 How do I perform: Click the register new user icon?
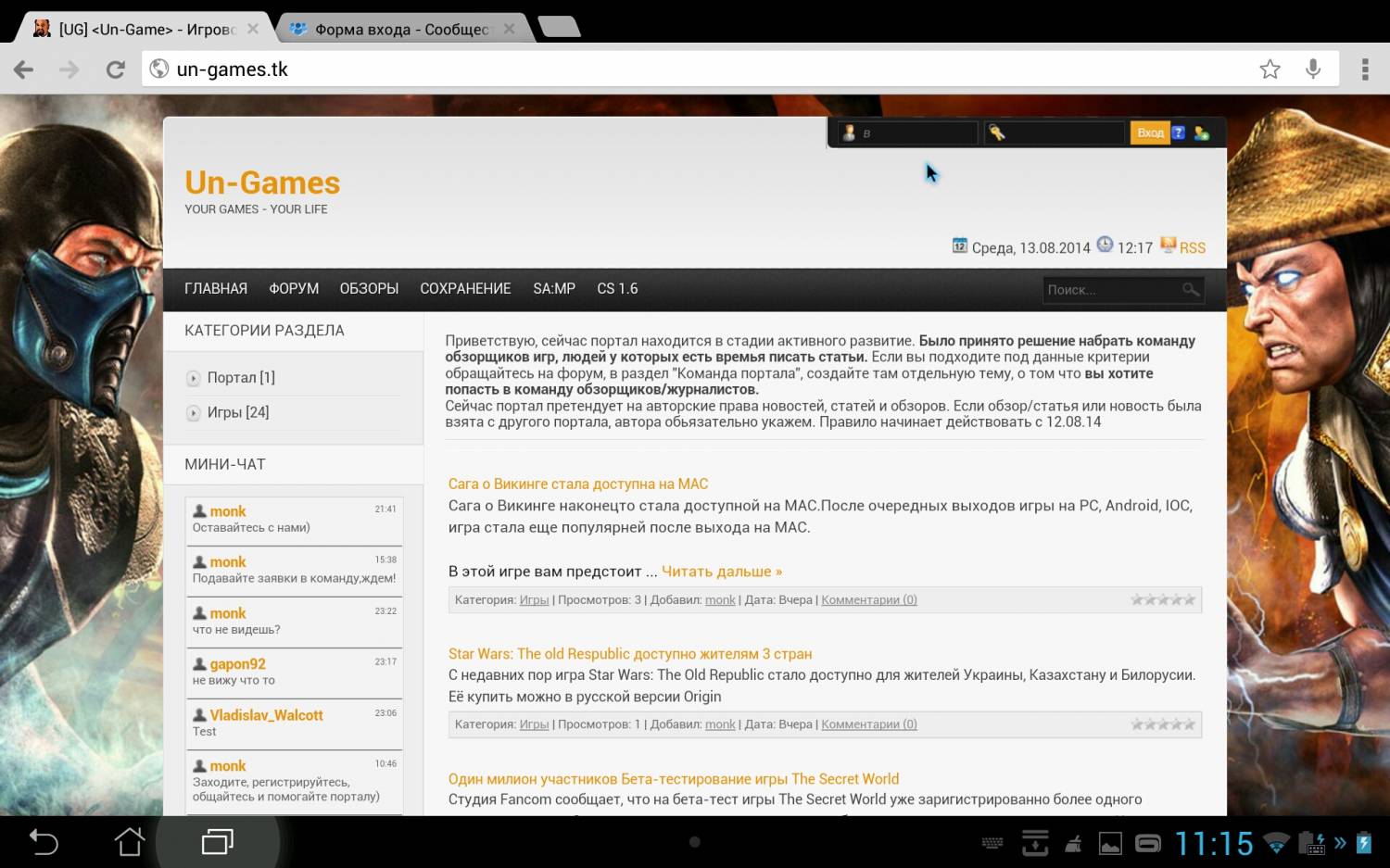coord(1202,133)
